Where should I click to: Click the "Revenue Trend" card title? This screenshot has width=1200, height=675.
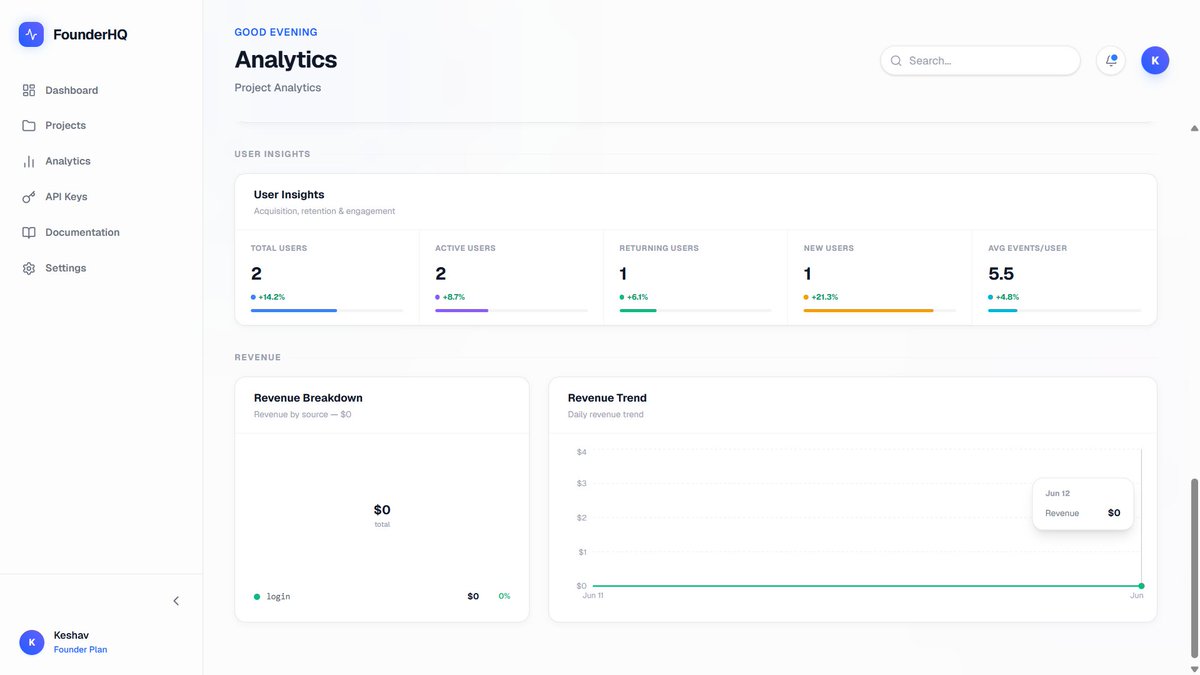607,398
